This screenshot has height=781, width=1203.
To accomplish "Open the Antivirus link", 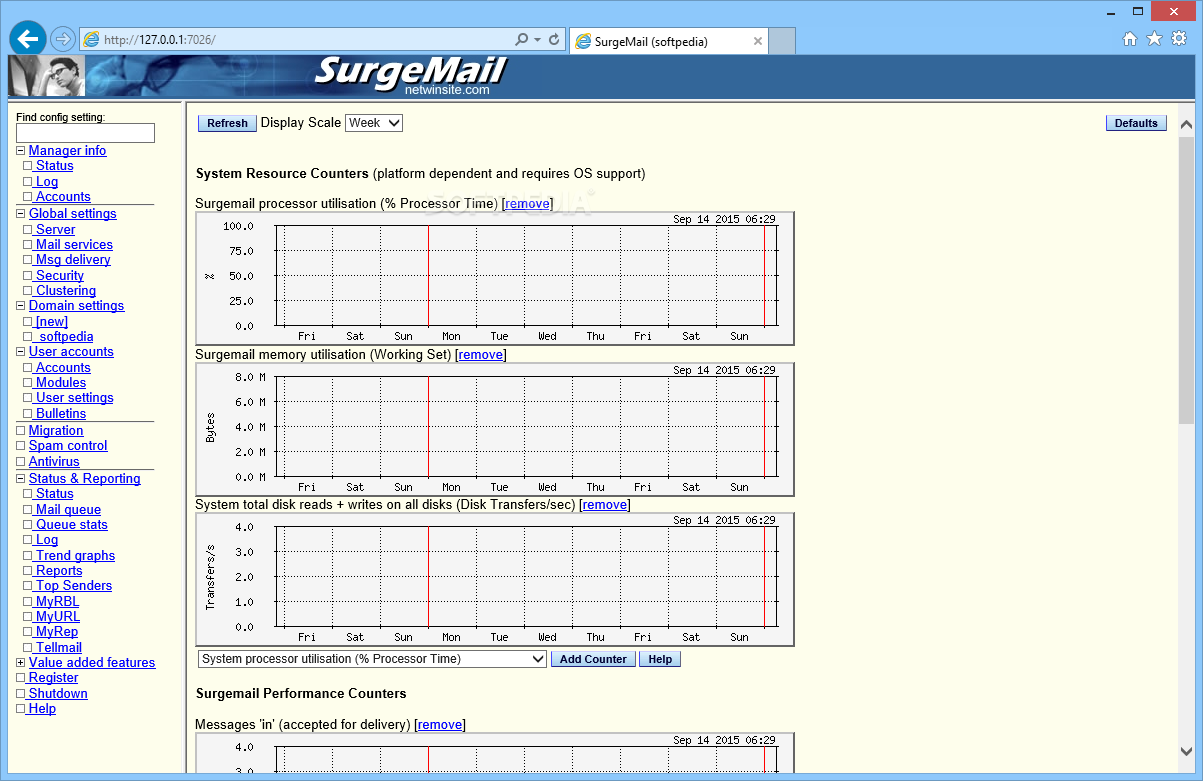I will pos(54,462).
